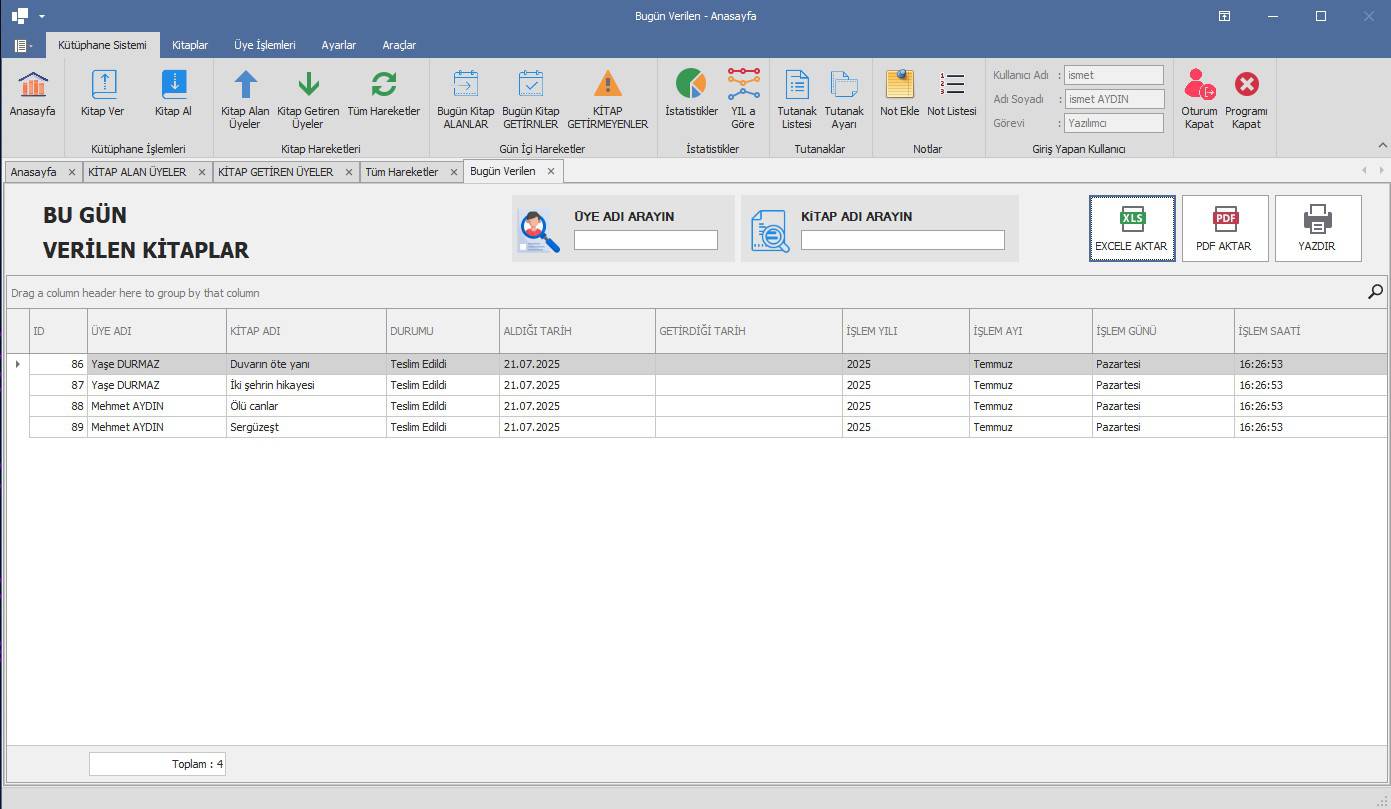Click the PDF AKTAR button
1391x809 pixels.
(x=1224, y=229)
